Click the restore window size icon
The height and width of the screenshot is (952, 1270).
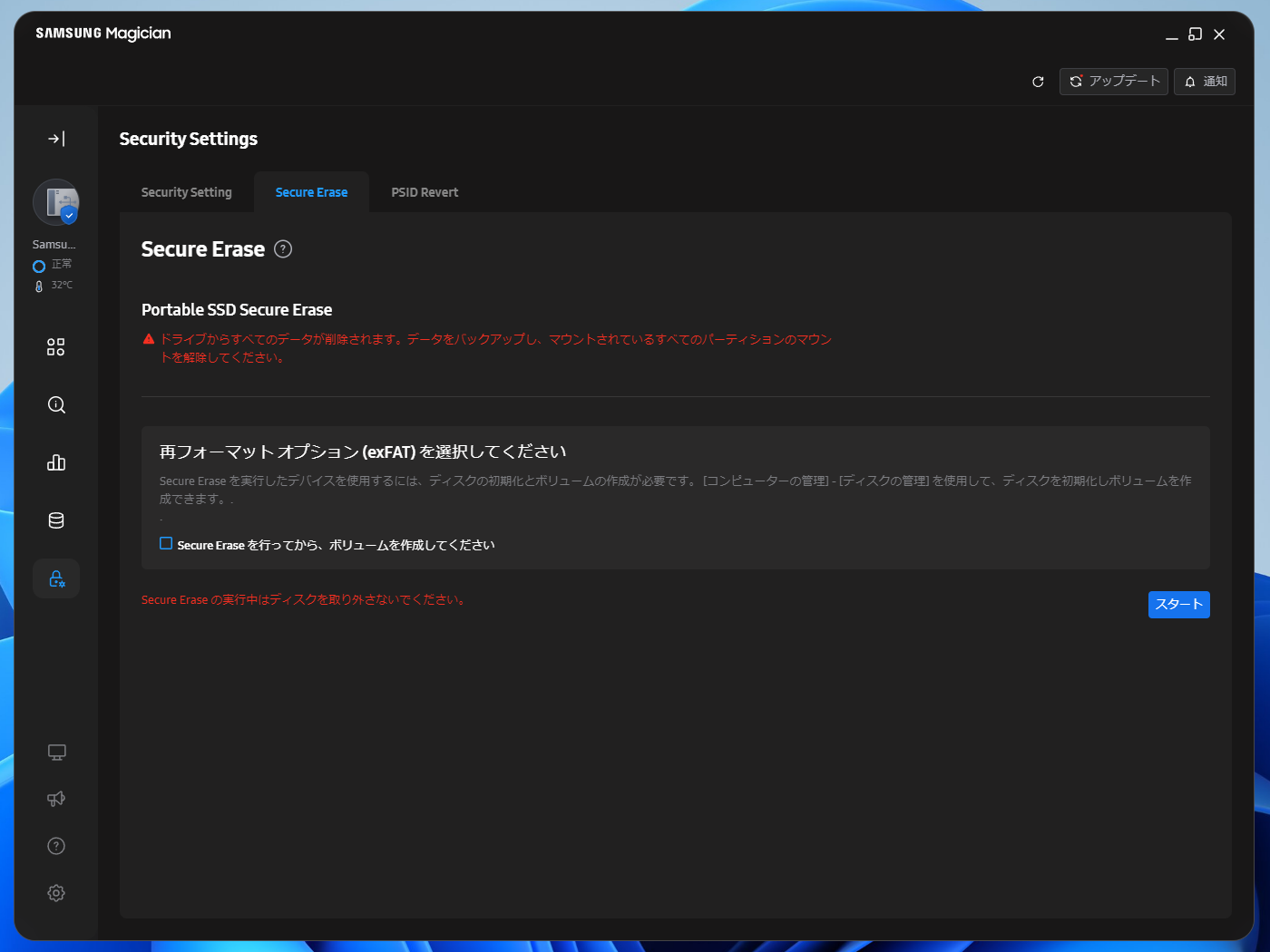1196,34
